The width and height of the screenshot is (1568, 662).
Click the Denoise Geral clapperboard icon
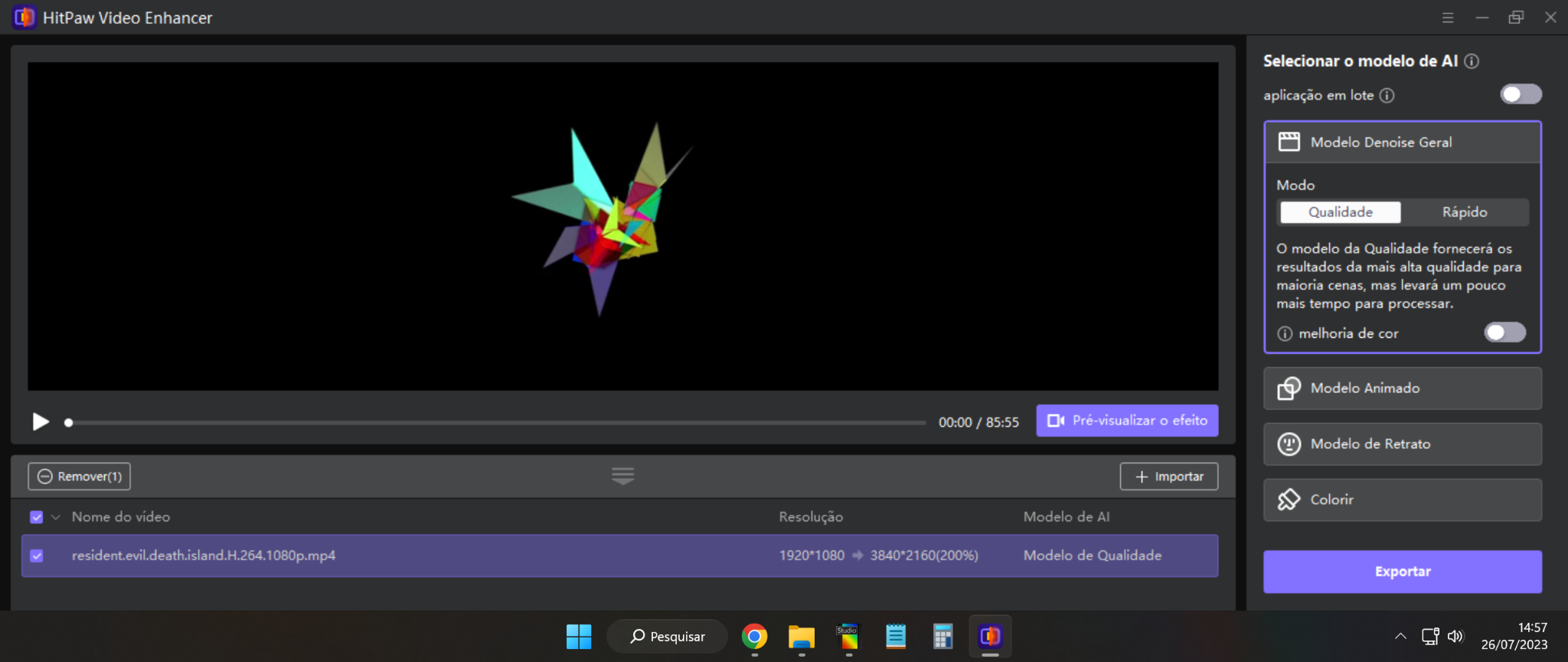coord(1289,142)
